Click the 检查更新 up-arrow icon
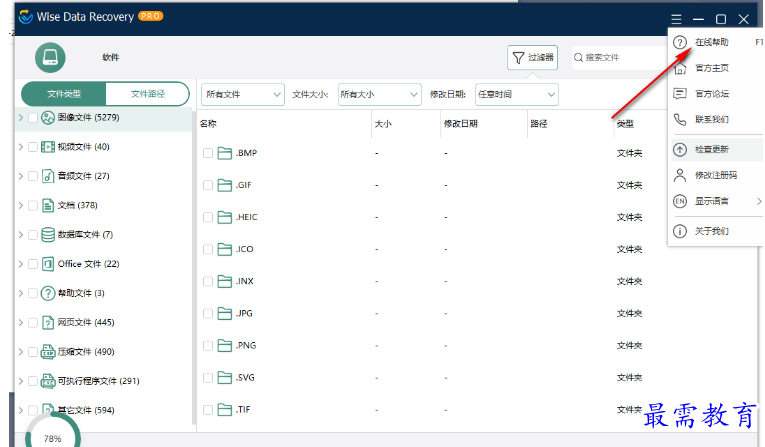The image size is (765, 447). 680,149
